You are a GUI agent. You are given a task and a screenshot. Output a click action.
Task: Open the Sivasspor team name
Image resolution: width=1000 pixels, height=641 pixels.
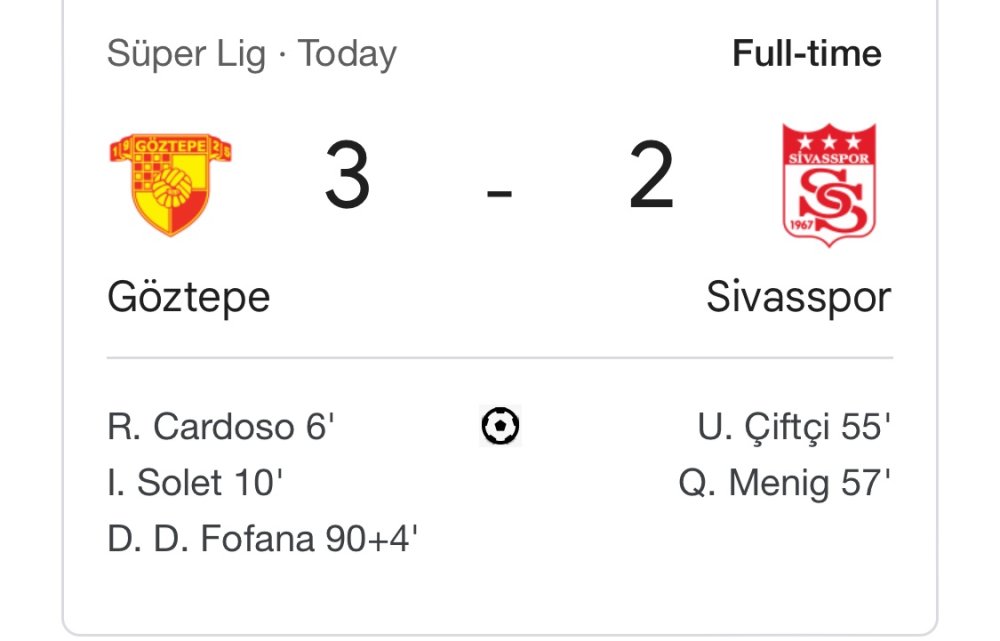pos(798,297)
